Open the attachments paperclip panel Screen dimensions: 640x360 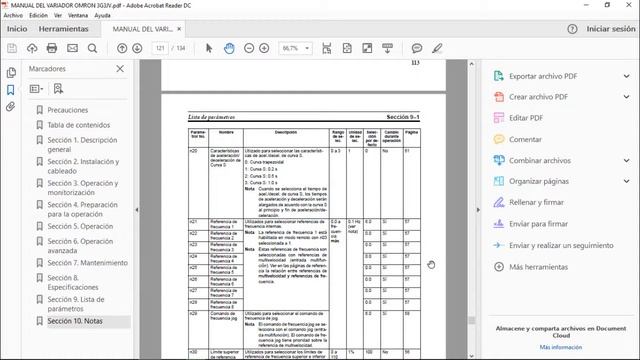pyautogui.click(x=11, y=107)
